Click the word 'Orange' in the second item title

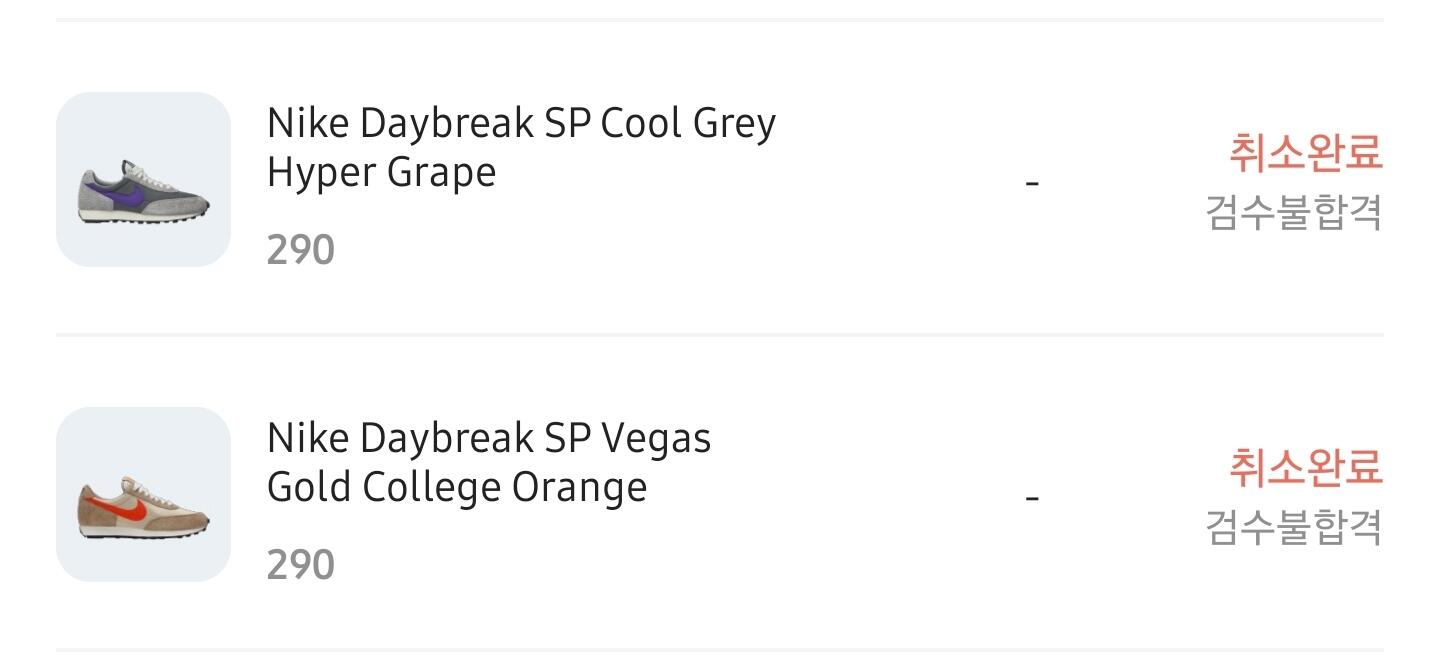(579, 488)
